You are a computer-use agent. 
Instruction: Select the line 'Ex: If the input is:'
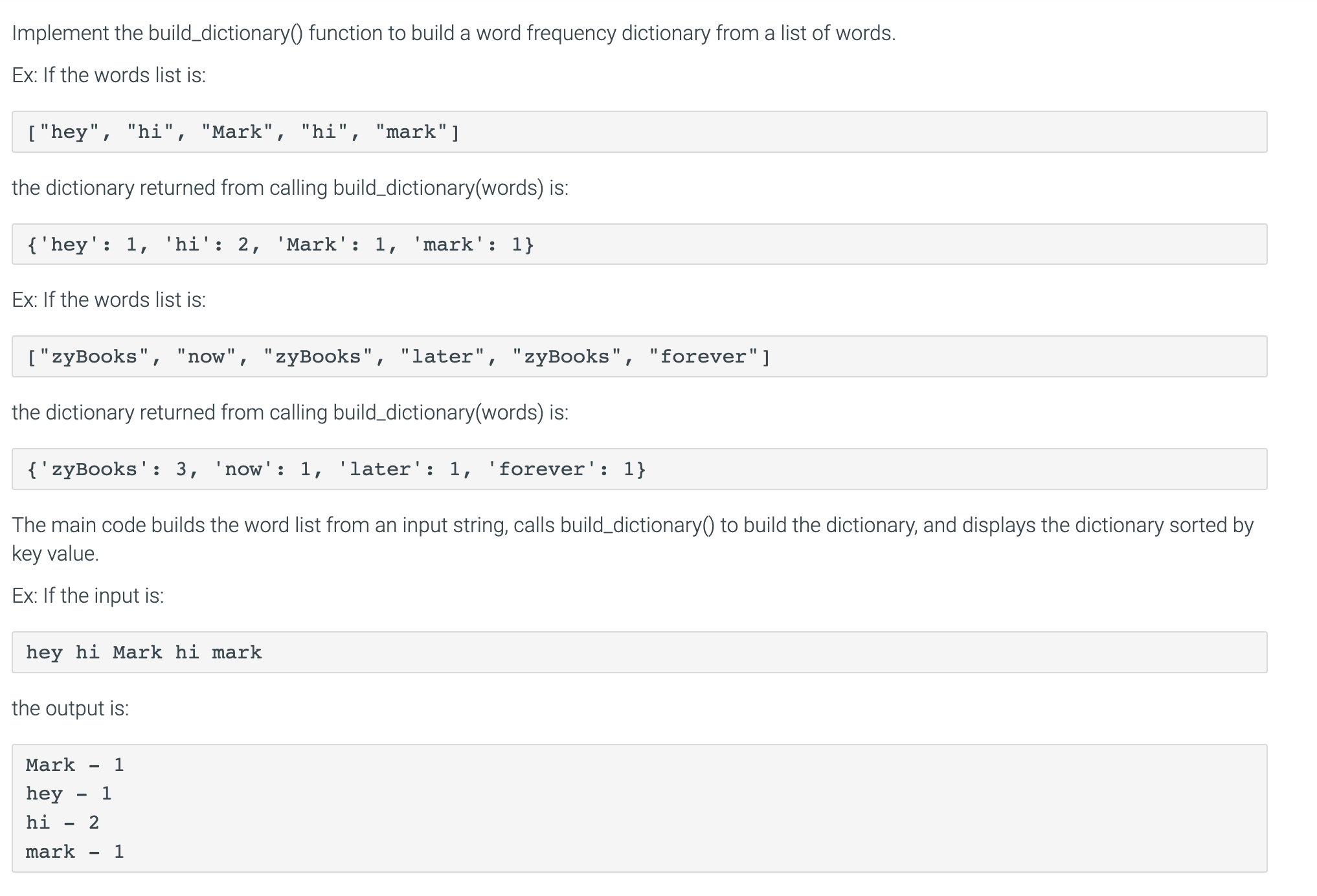coord(89,595)
